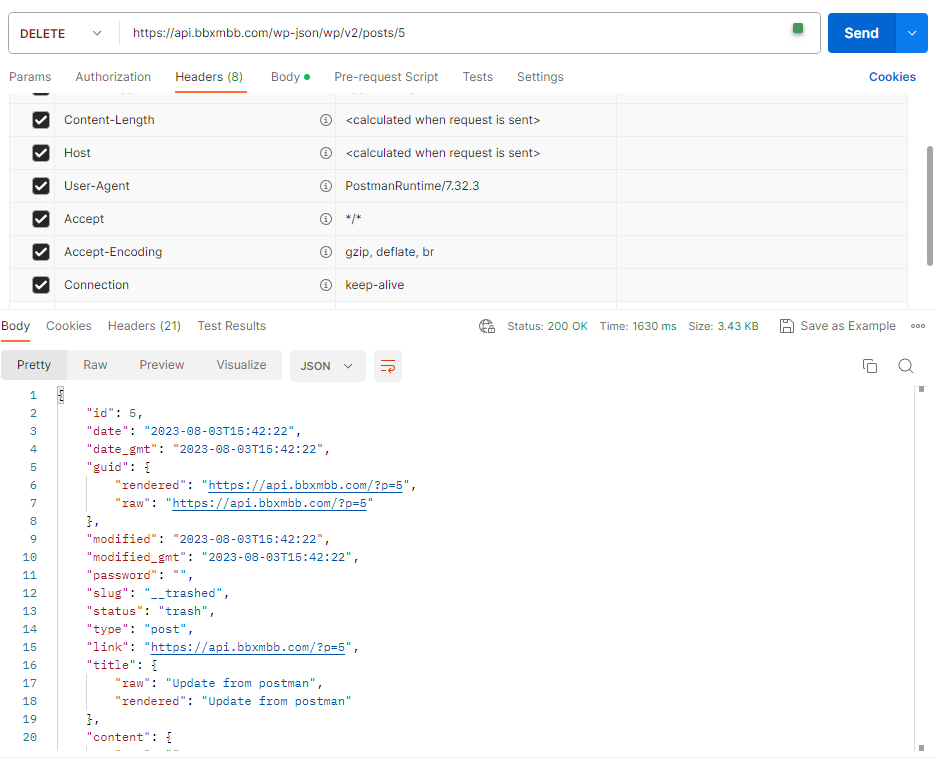Open the Test Results response tab

coord(231,326)
